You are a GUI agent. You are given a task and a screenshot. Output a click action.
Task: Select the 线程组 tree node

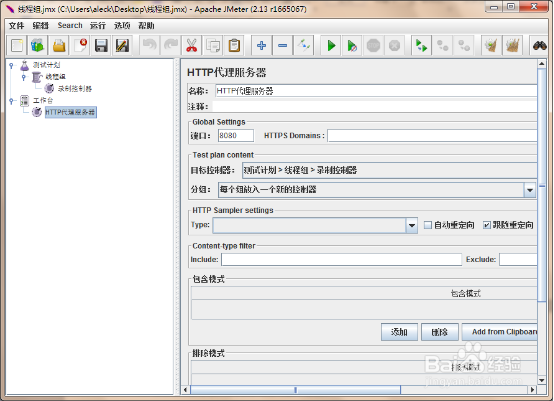[x=55, y=77]
